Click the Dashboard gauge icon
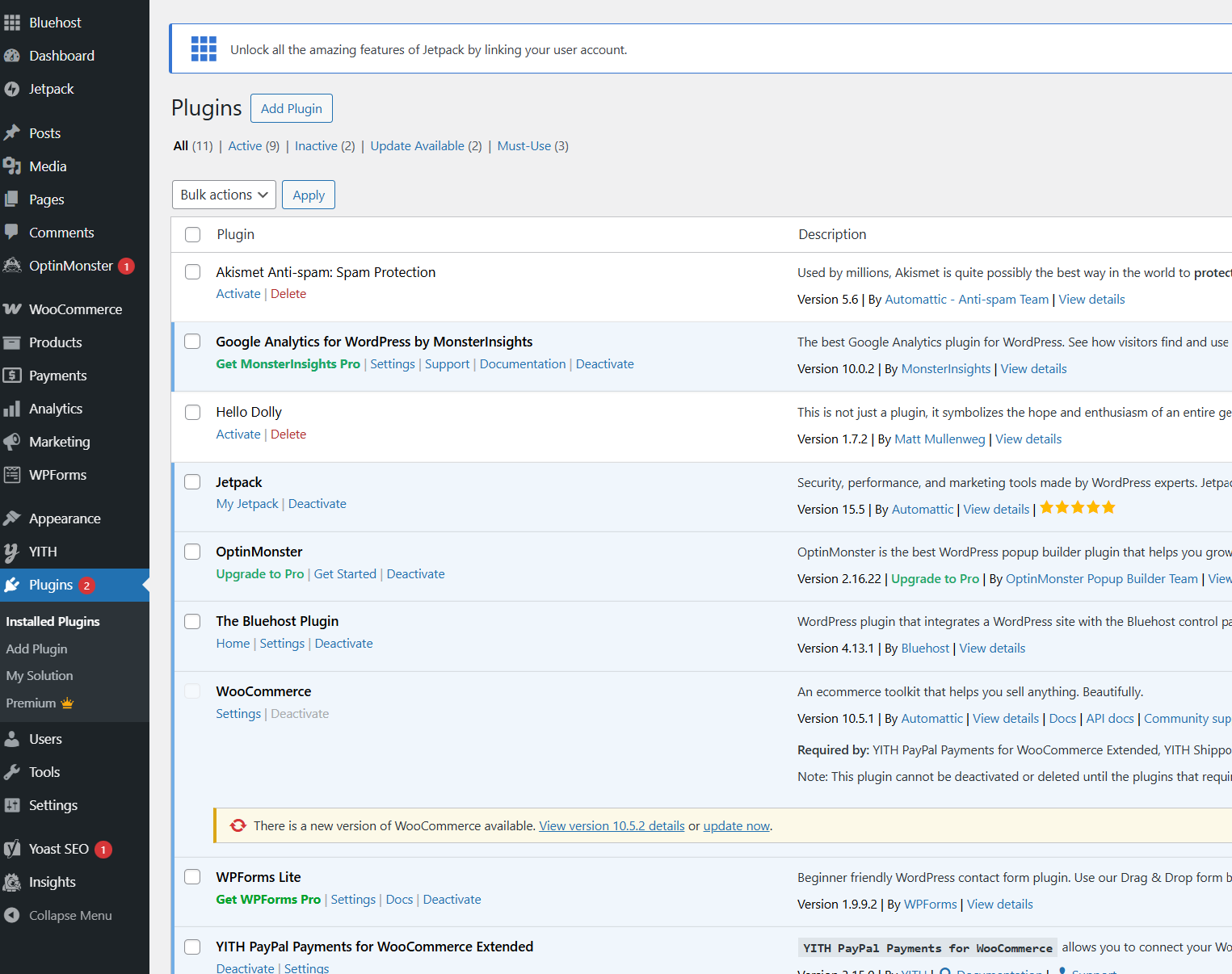 tap(12, 56)
